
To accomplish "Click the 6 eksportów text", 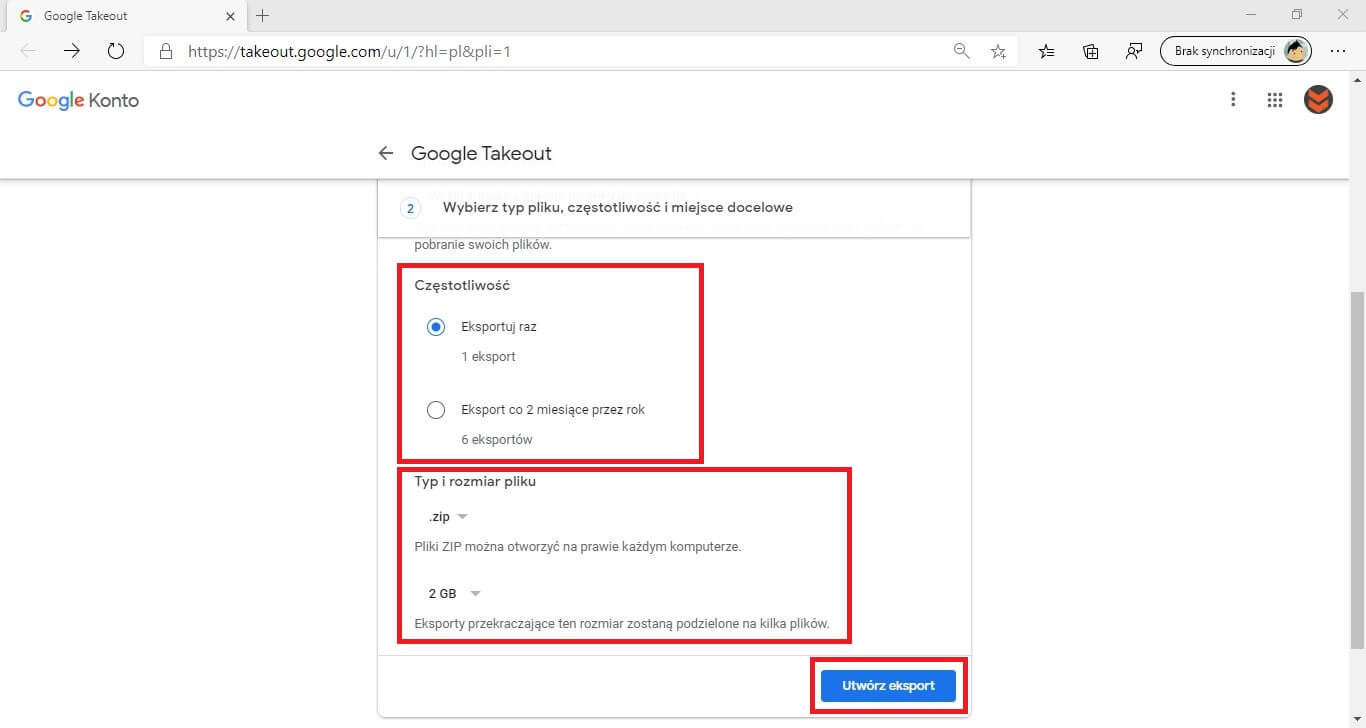I will coord(497,439).
